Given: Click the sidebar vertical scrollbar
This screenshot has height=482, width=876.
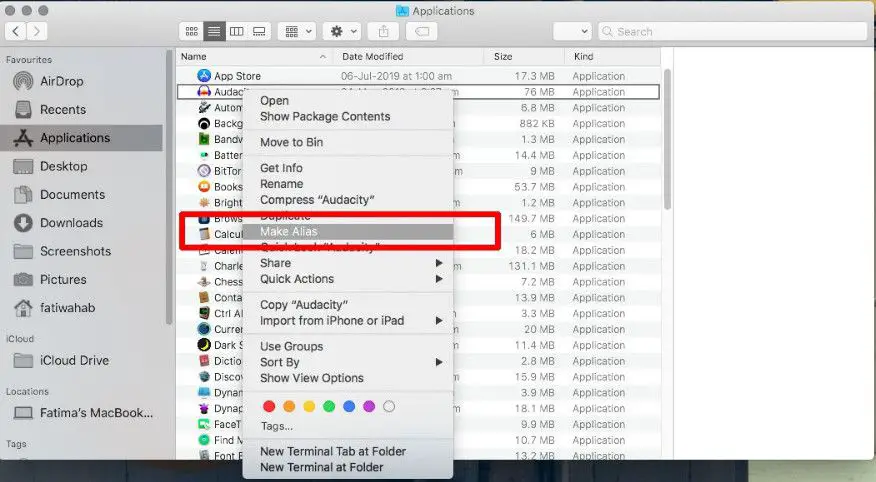Looking at the screenshot, I should pos(169,187).
